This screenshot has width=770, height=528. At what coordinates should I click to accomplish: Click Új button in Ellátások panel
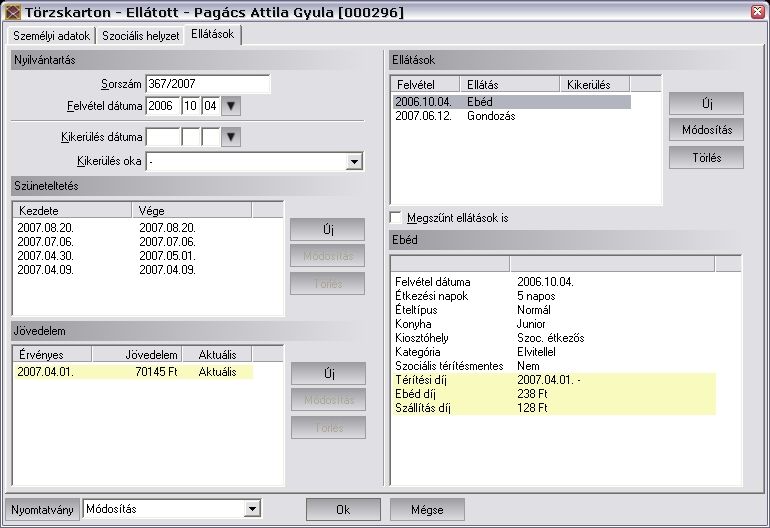(706, 104)
